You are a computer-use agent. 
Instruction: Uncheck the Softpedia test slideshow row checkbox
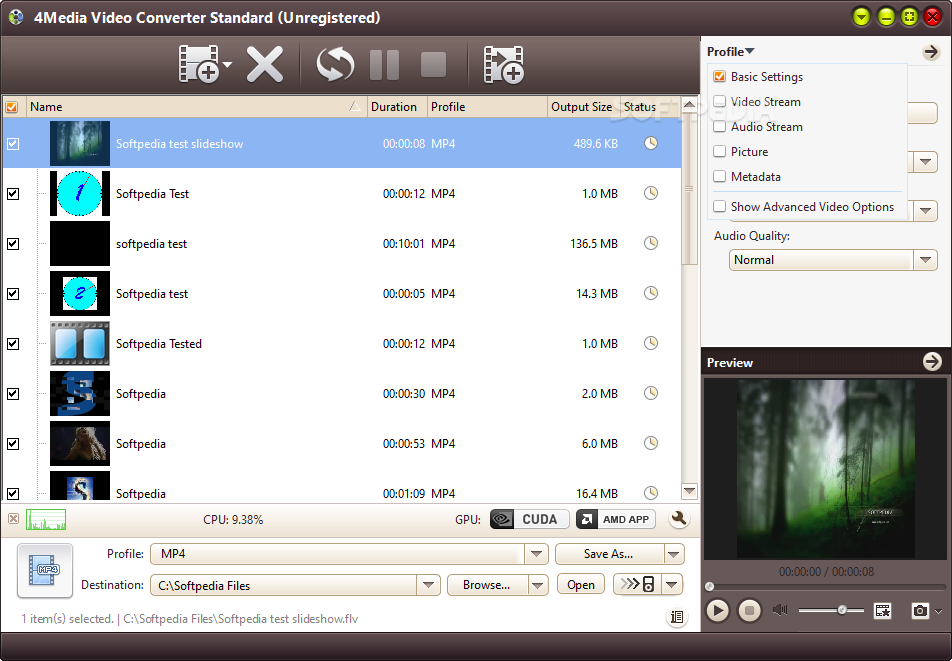coord(13,144)
